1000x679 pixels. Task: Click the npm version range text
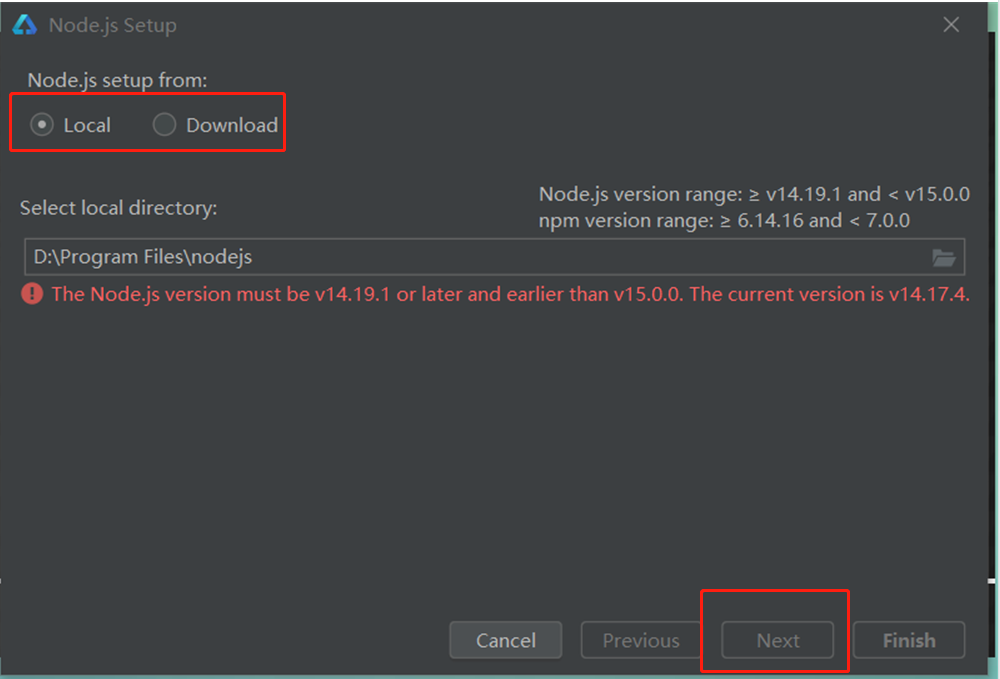tap(724, 221)
